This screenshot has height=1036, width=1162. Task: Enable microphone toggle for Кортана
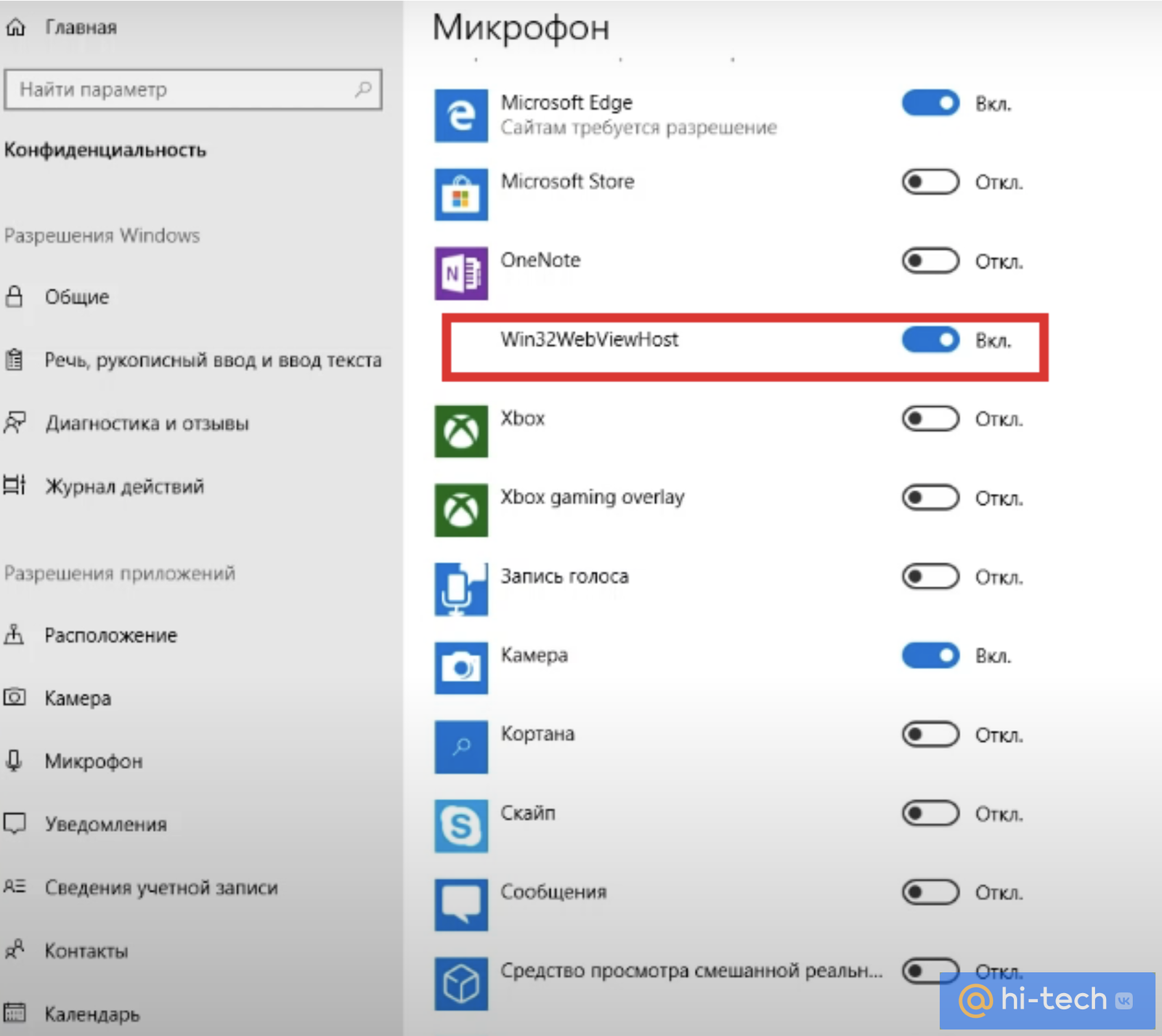(x=930, y=734)
